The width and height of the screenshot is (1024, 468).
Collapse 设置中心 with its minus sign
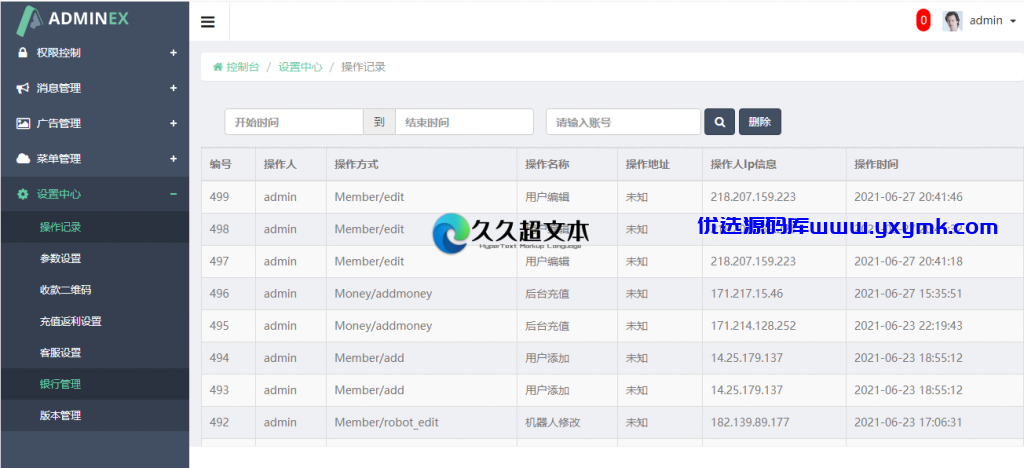(x=173, y=194)
